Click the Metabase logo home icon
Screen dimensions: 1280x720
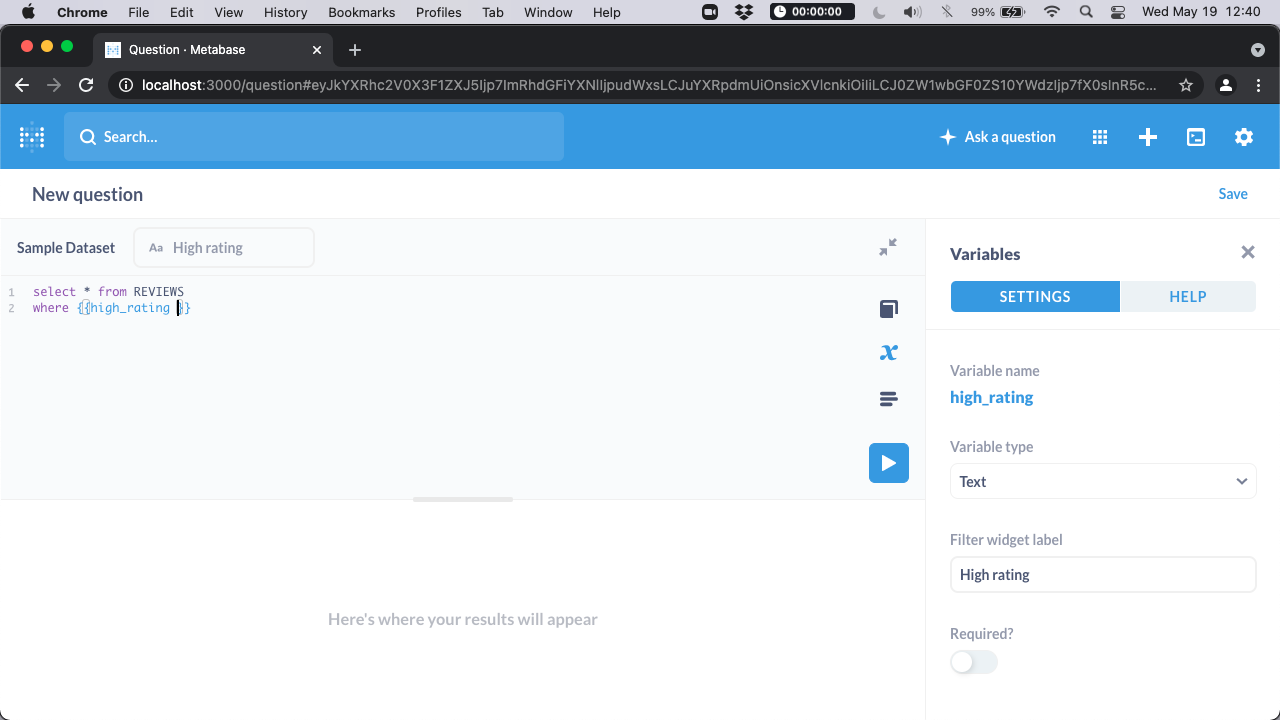(x=32, y=137)
